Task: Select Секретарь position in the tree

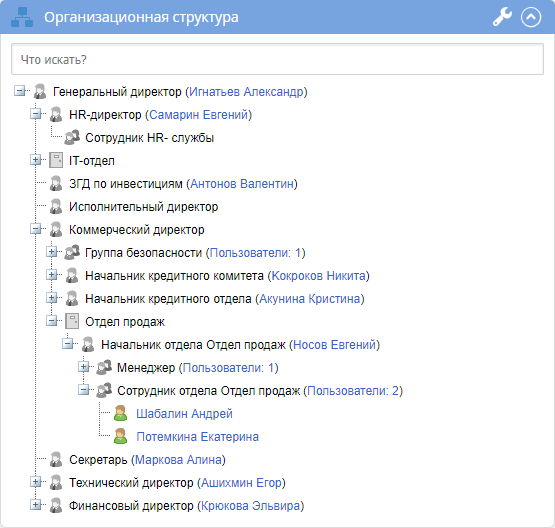Action: click(98, 460)
